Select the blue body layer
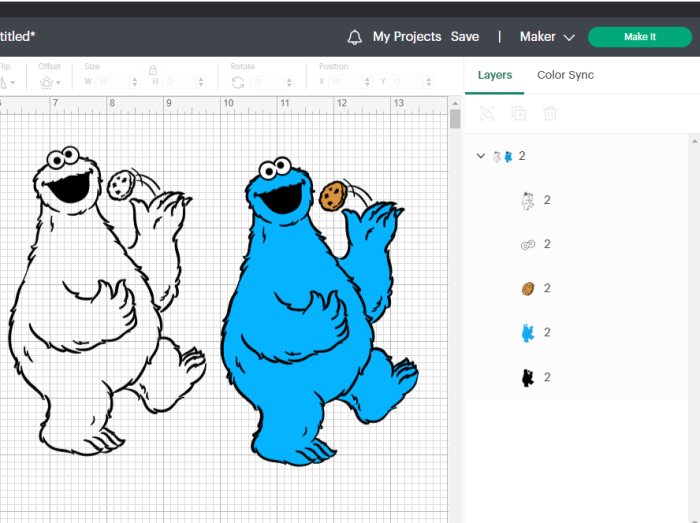This screenshot has width=700, height=523. coord(528,333)
